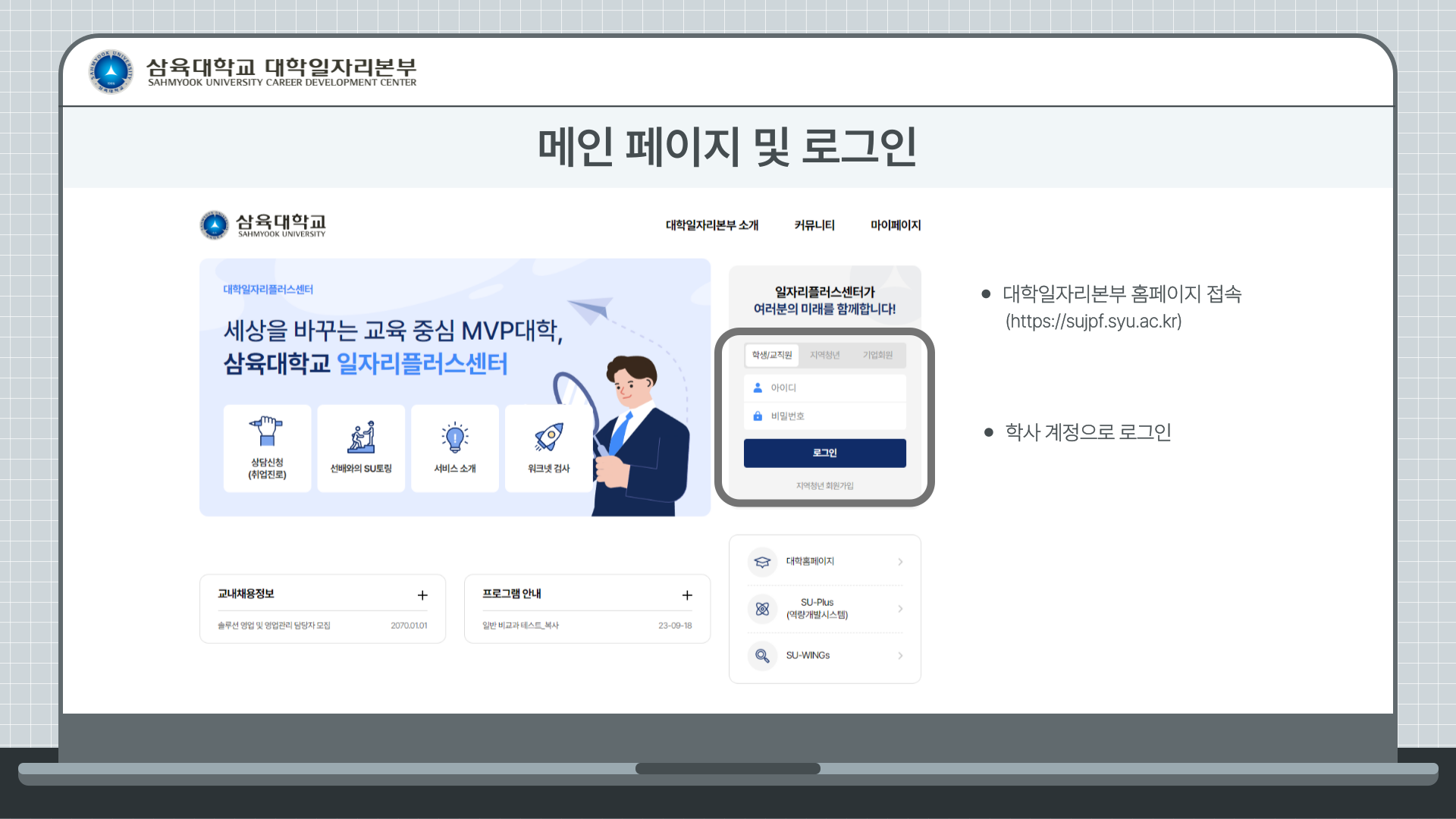Click the SU-WINGs magnifier icon
Screen dimensions: 1456x819
coord(762,656)
